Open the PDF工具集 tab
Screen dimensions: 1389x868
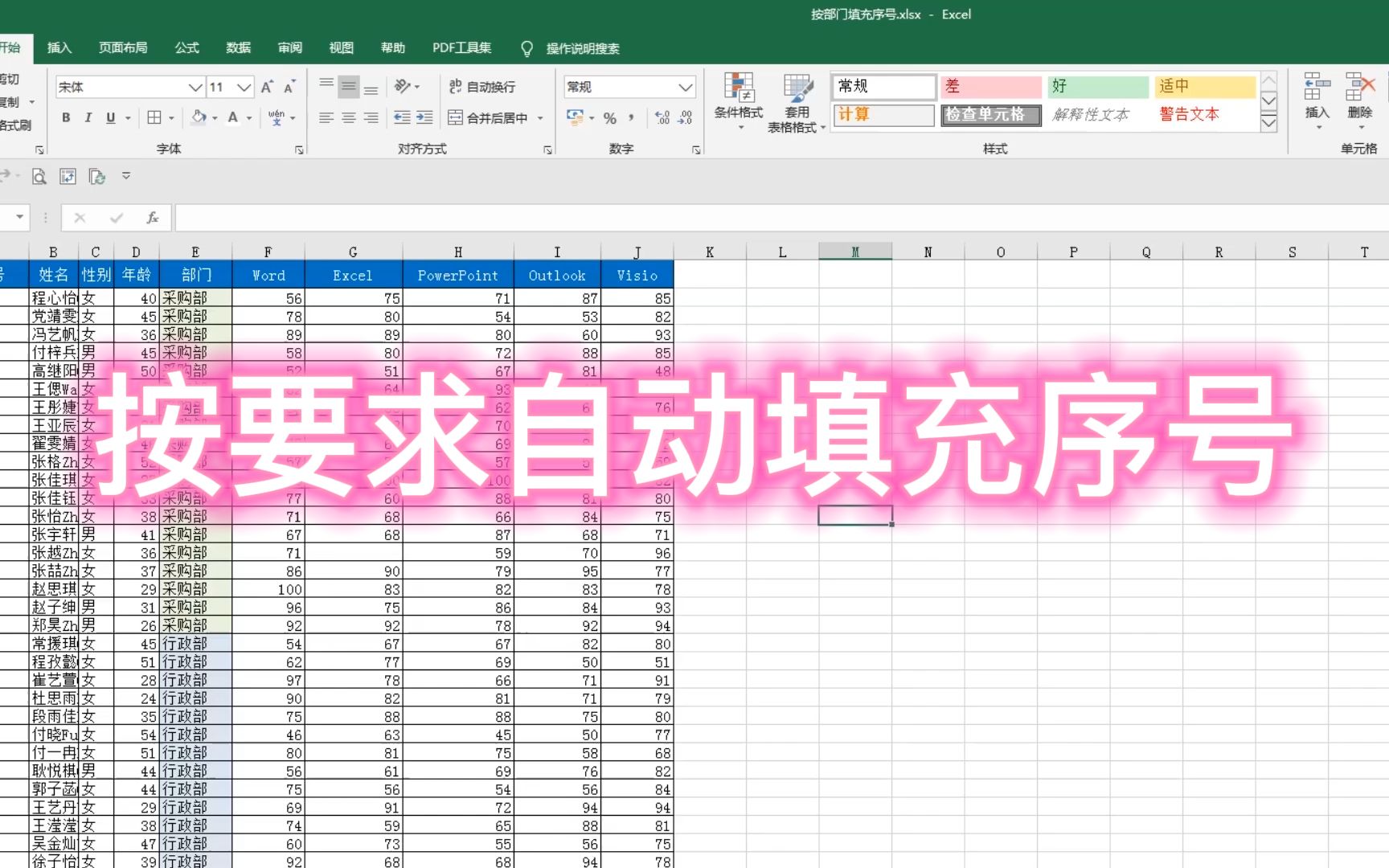click(x=462, y=48)
